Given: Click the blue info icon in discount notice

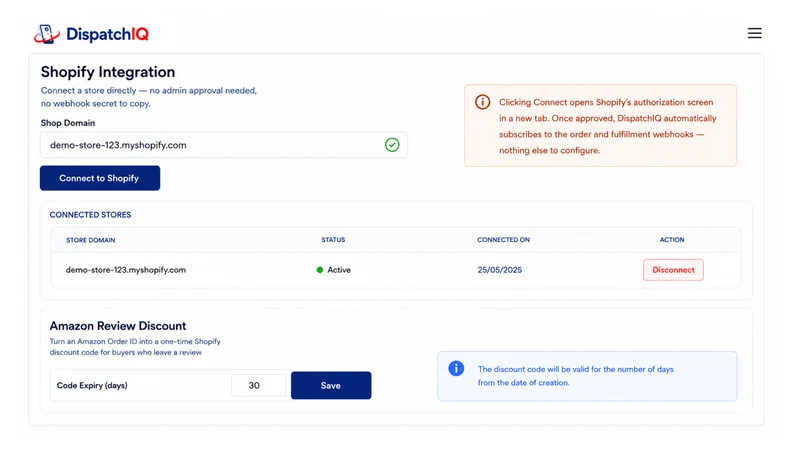Looking at the screenshot, I should pyautogui.click(x=456, y=368).
